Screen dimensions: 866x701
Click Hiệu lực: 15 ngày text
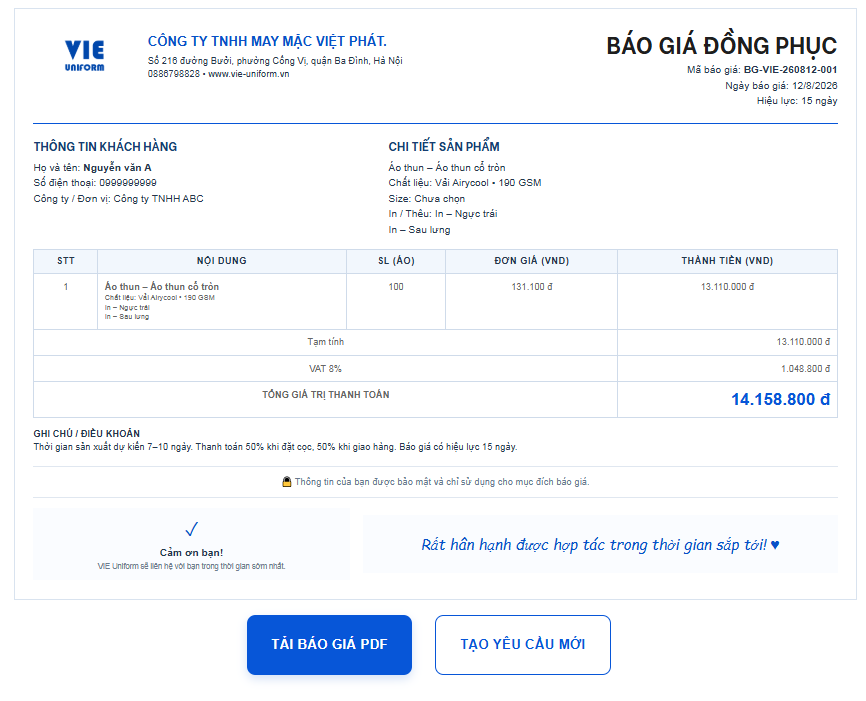coord(797,101)
